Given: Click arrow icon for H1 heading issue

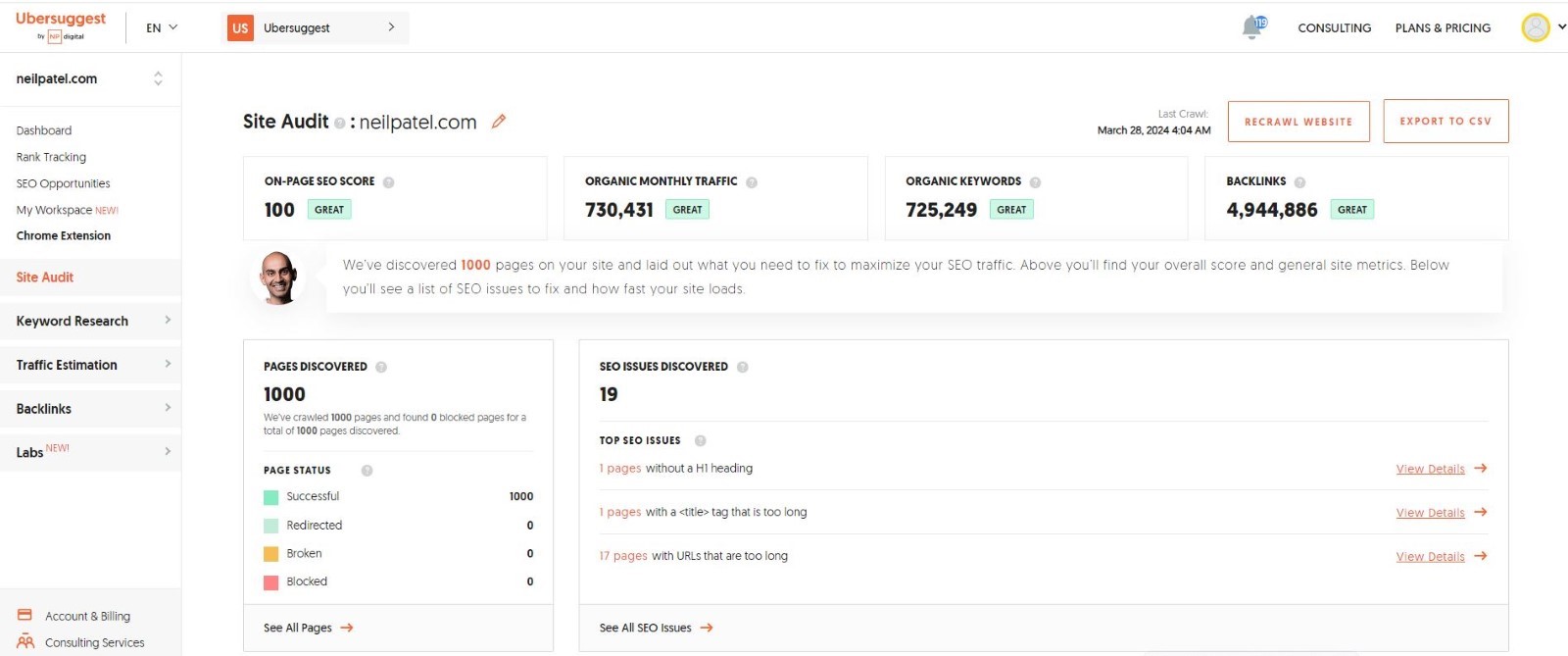Looking at the screenshot, I should 1481,469.
